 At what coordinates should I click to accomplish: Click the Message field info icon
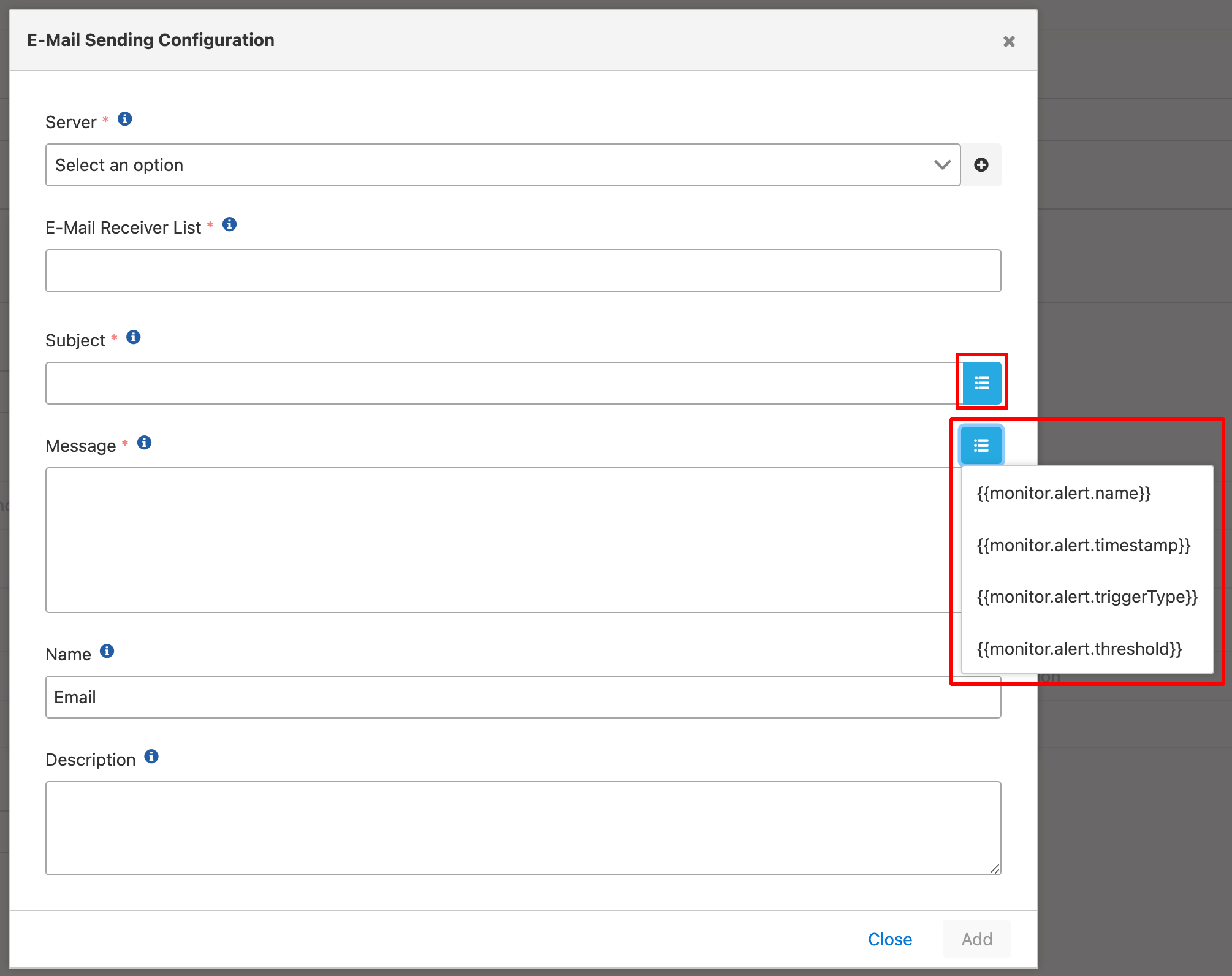[x=145, y=443]
